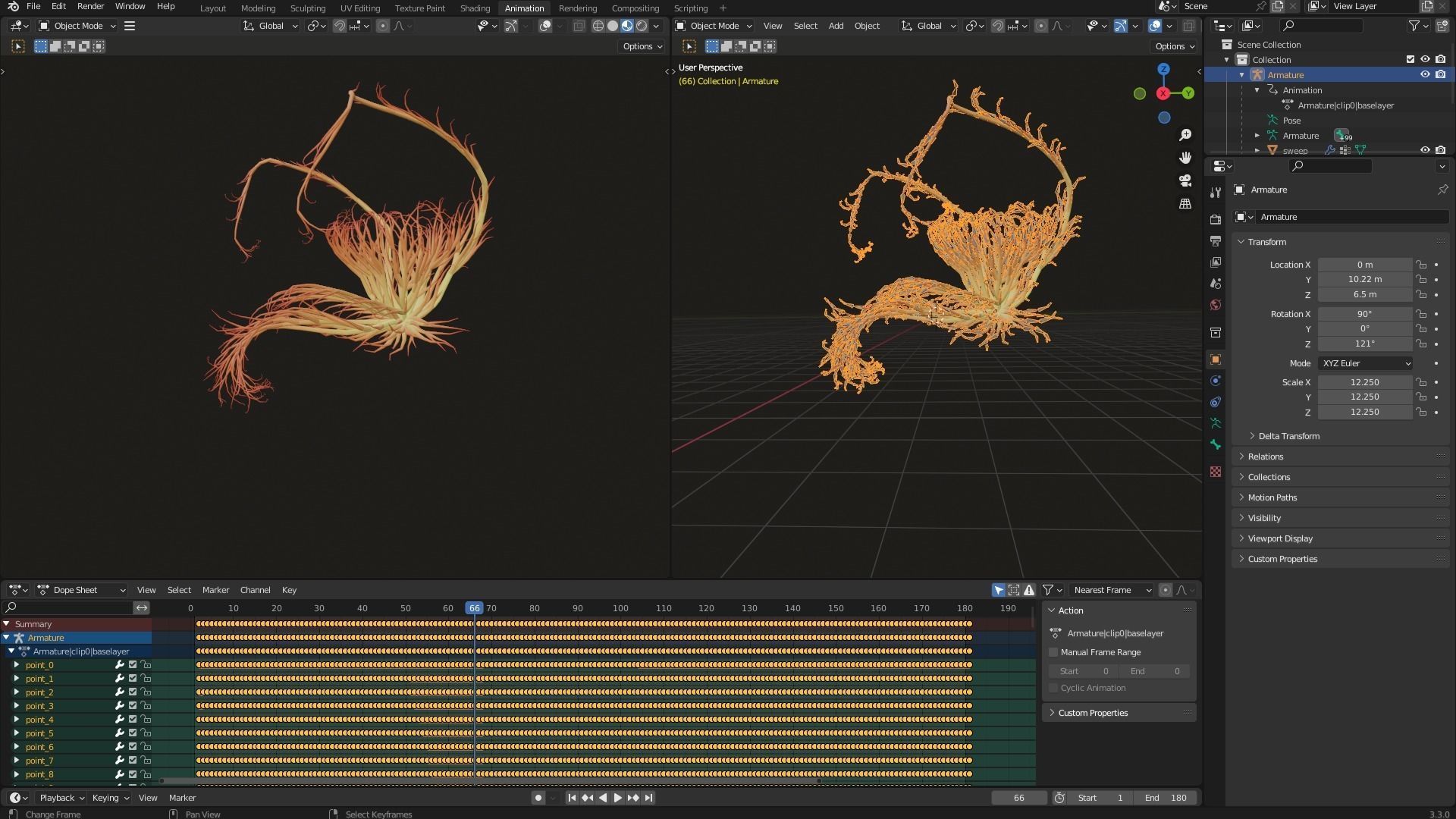The width and height of the screenshot is (1456, 819).
Task: Click the Keying popover button
Action: pyautogui.click(x=110, y=798)
